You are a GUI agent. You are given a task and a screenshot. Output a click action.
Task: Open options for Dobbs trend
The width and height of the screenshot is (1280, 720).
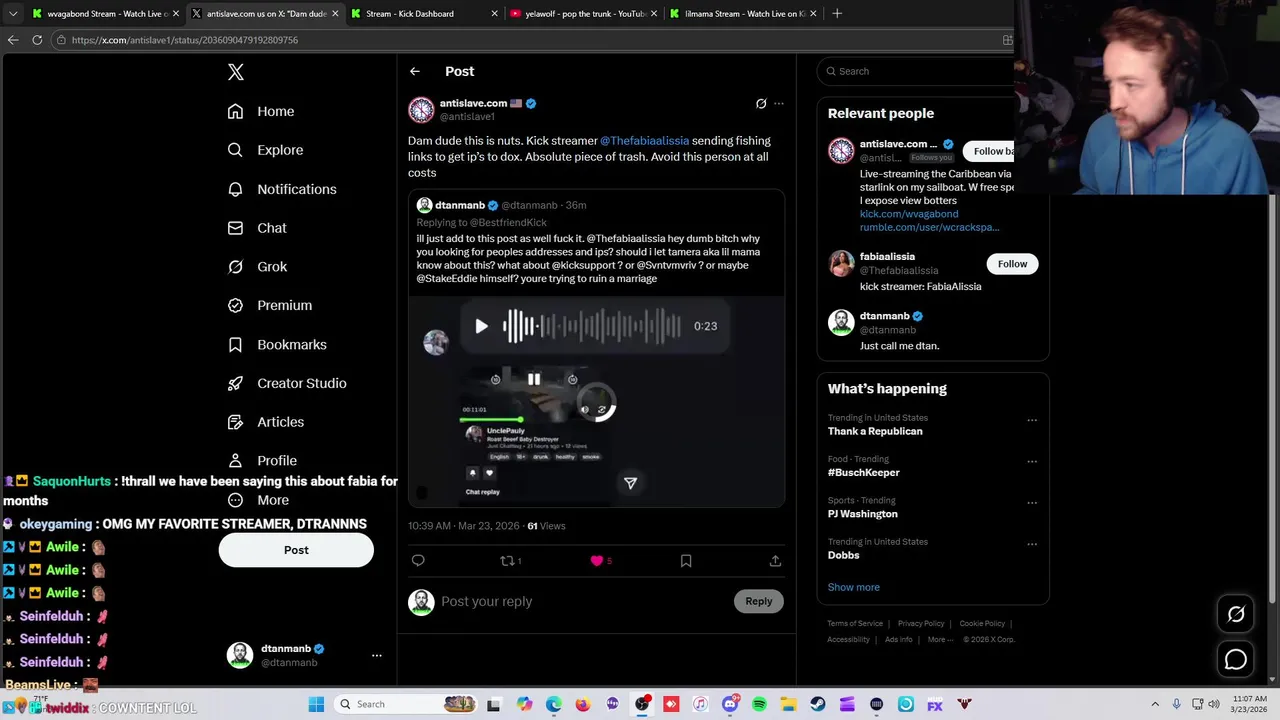click(x=1032, y=544)
